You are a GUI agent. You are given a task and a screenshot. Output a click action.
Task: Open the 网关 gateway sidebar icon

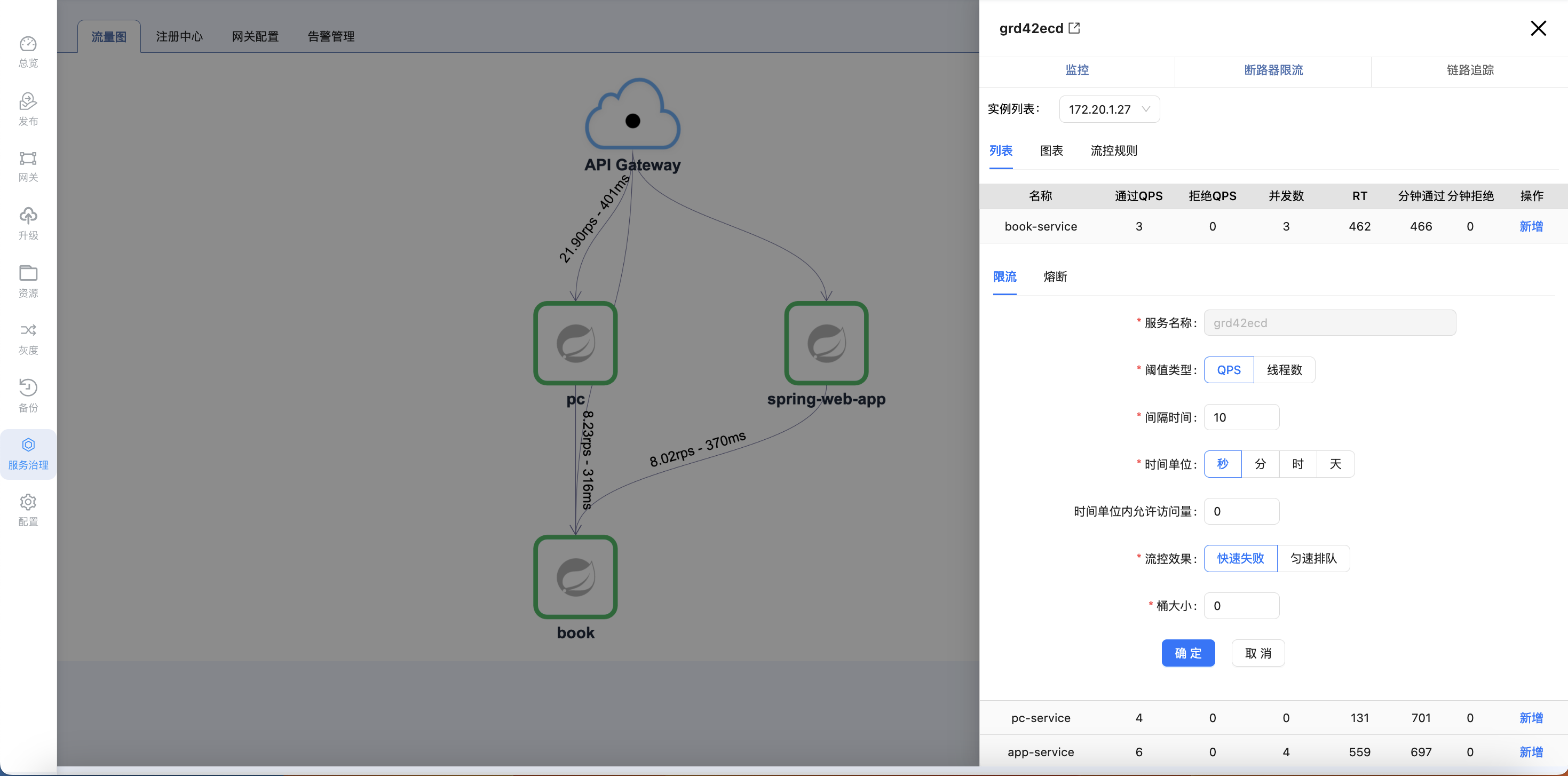[x=28, y=166]
